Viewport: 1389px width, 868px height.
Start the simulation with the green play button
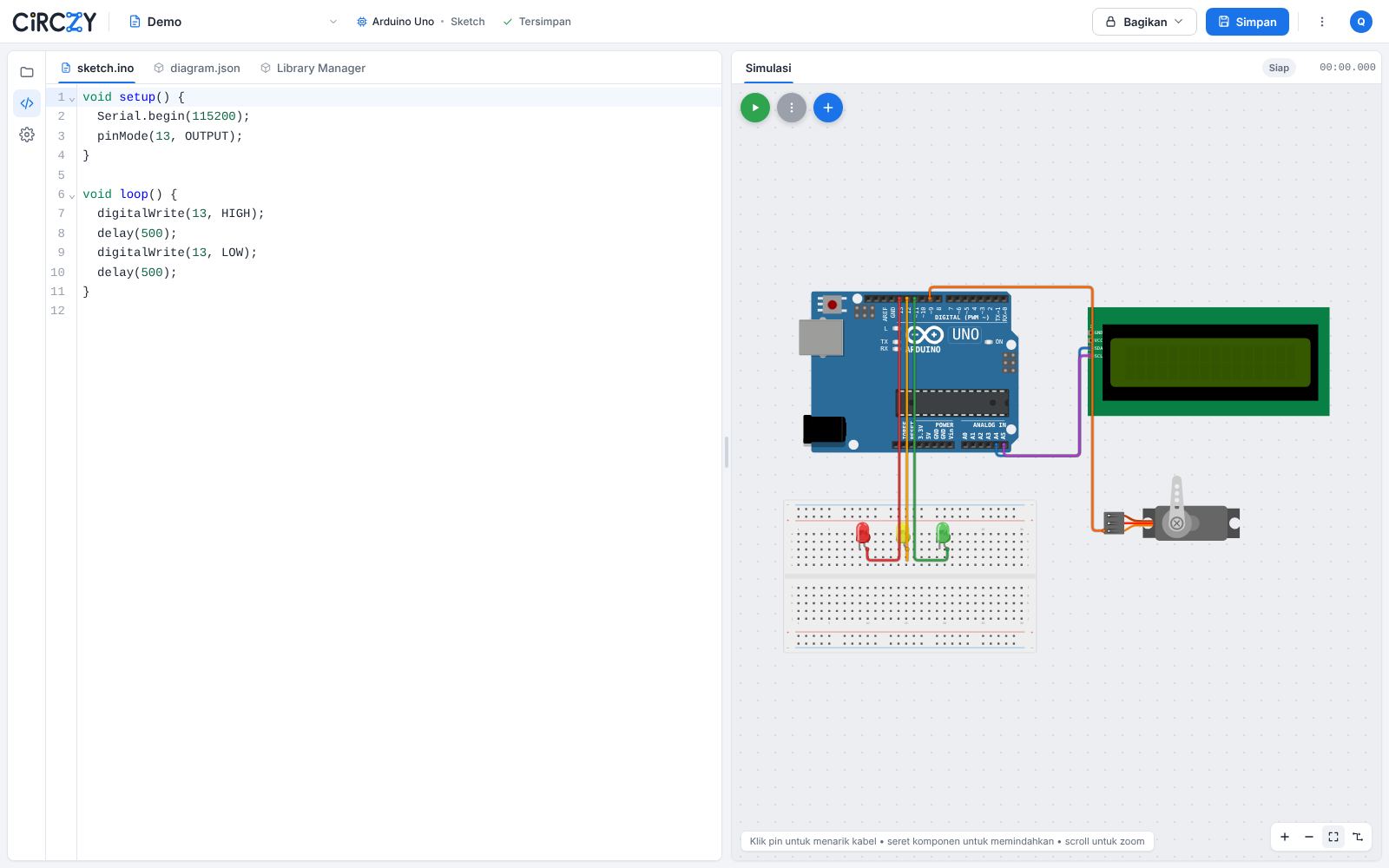click(x=755, y=108)
